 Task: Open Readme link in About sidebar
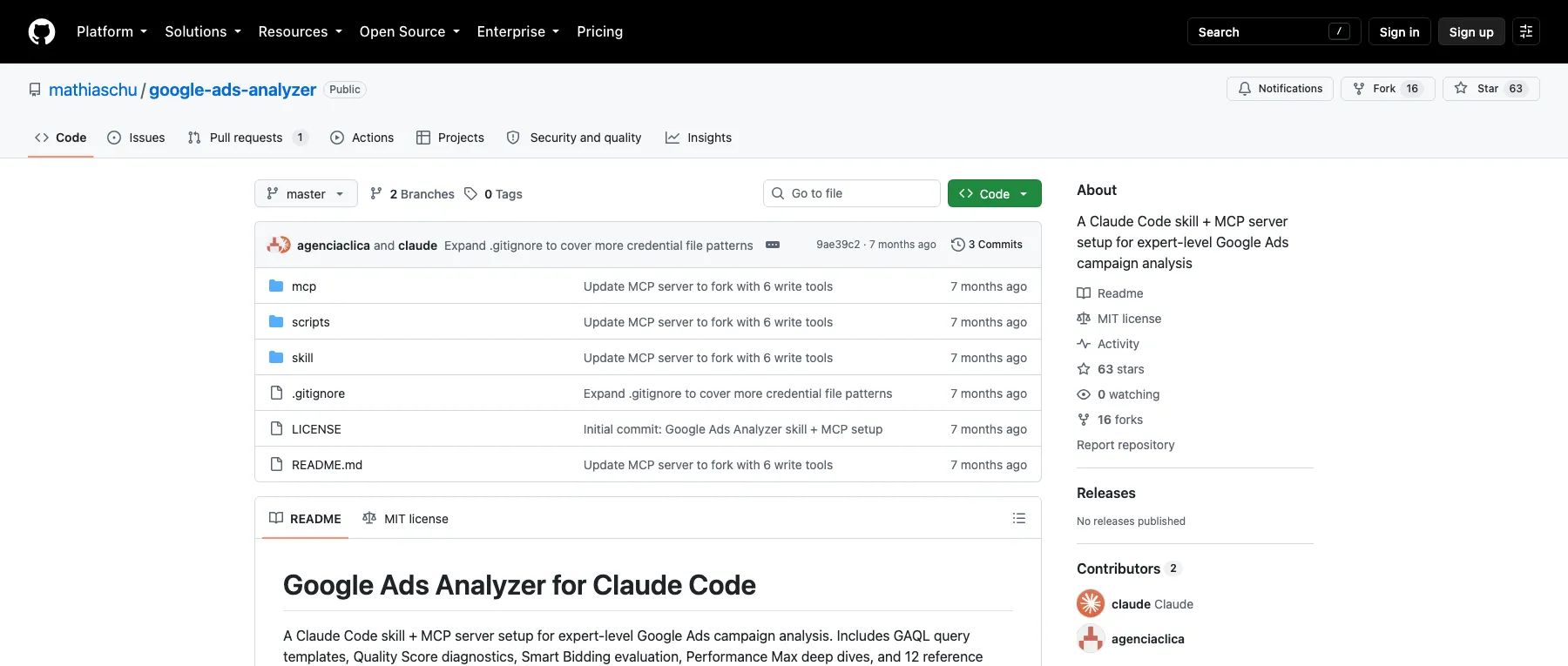tap(1110, 293)
